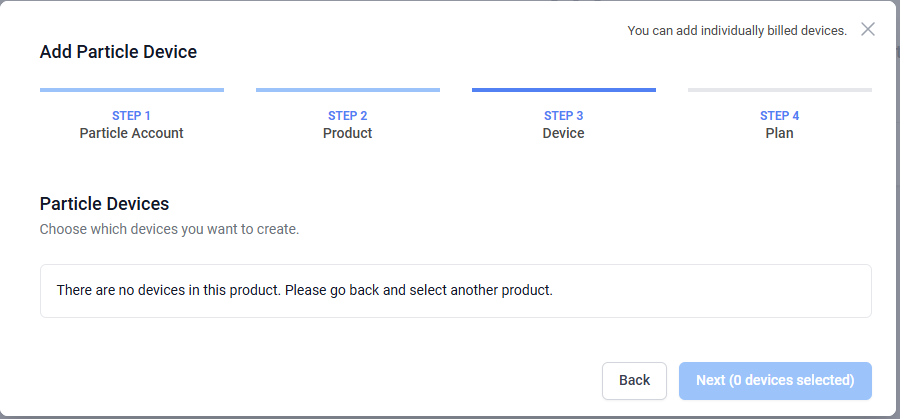Click the dark blue bar above STEP 3

coord(564,90)
